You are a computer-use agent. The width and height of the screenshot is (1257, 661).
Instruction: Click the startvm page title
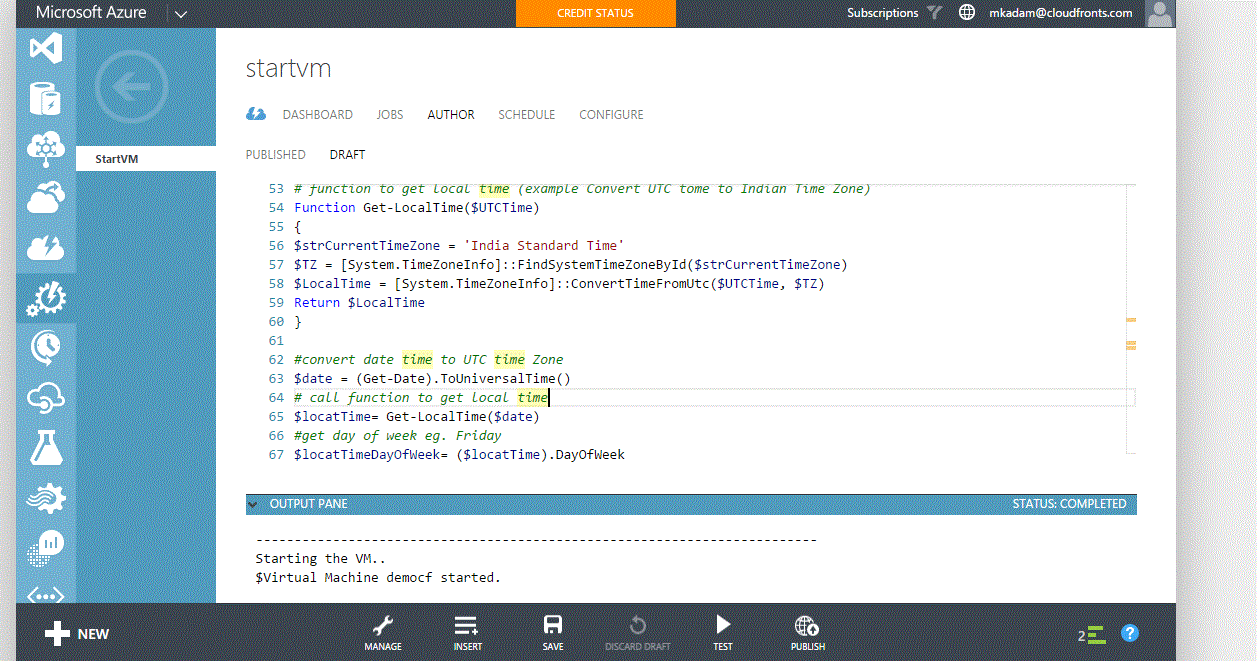(289, 69)
